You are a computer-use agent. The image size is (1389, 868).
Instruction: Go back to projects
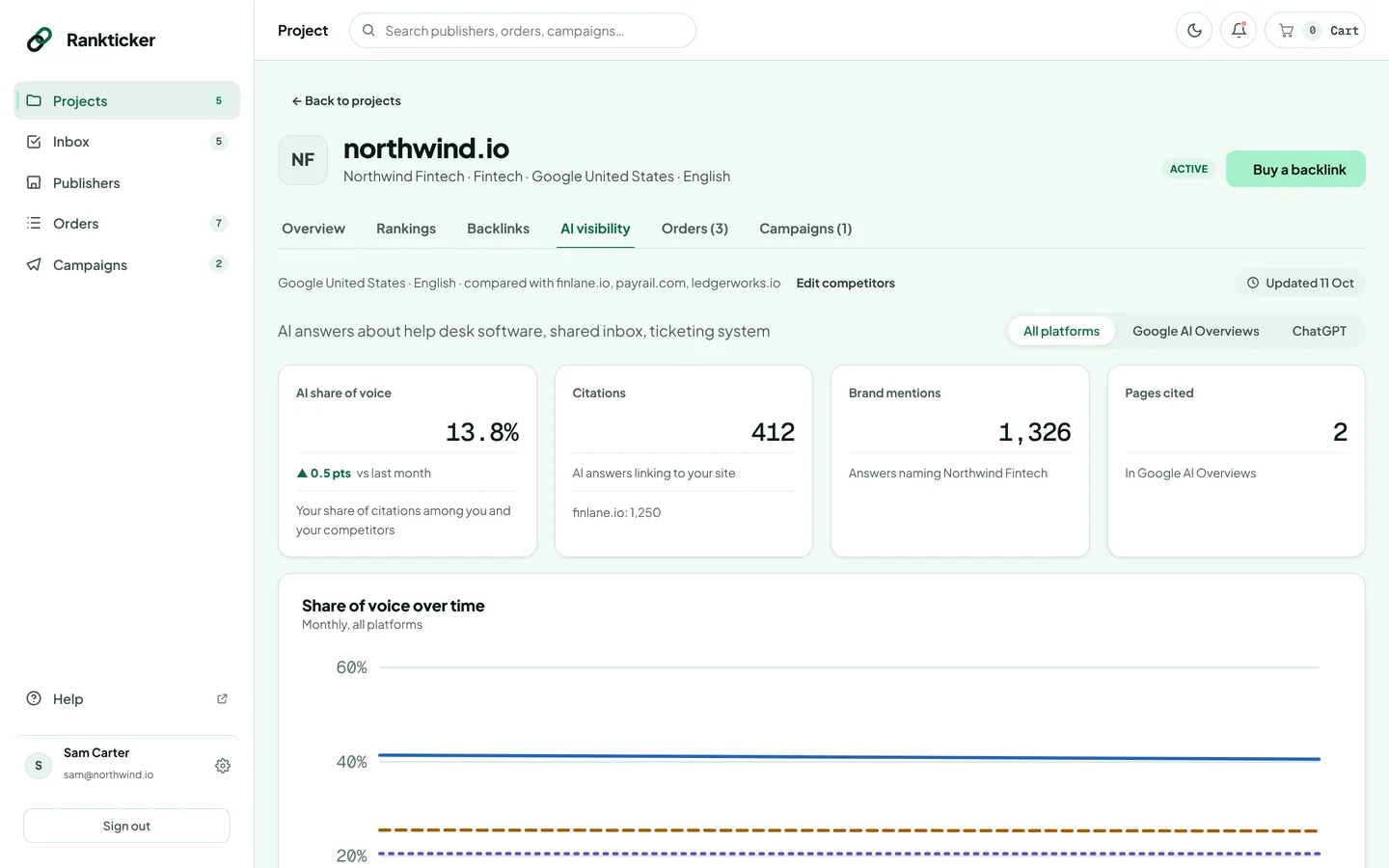[x=346, y=100]
